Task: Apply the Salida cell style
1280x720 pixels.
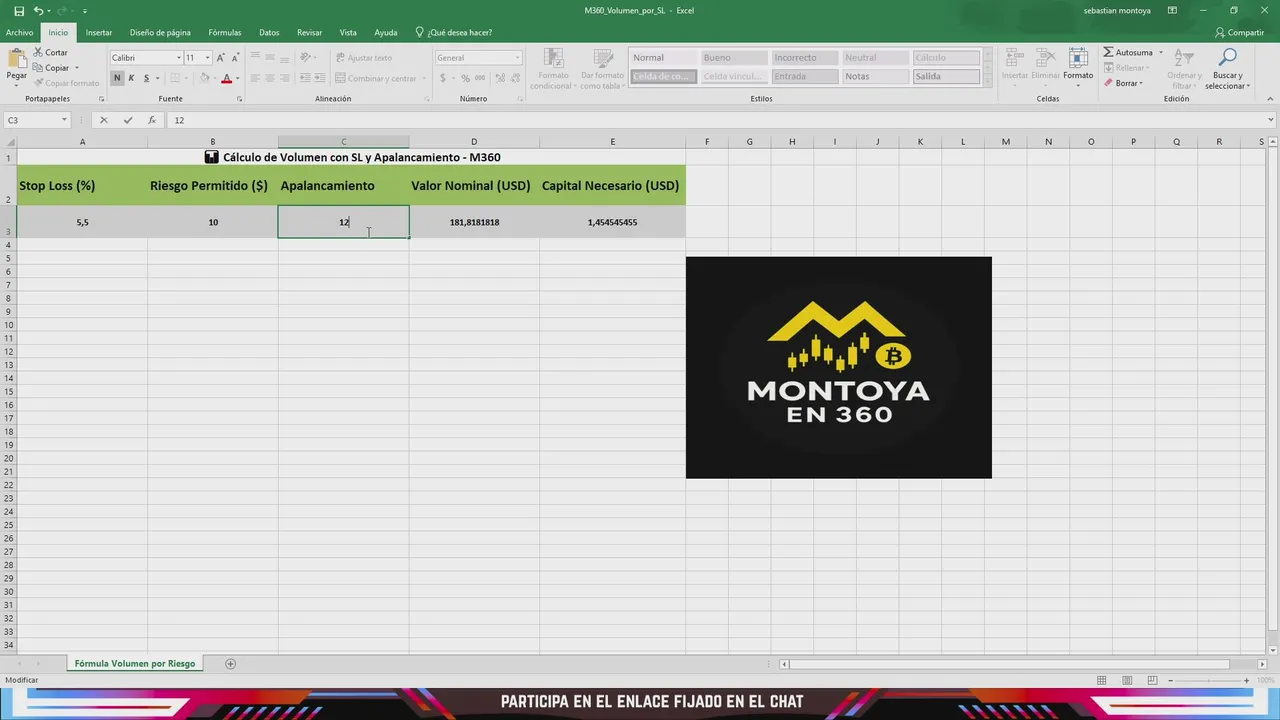Action: tap(946, 76)
